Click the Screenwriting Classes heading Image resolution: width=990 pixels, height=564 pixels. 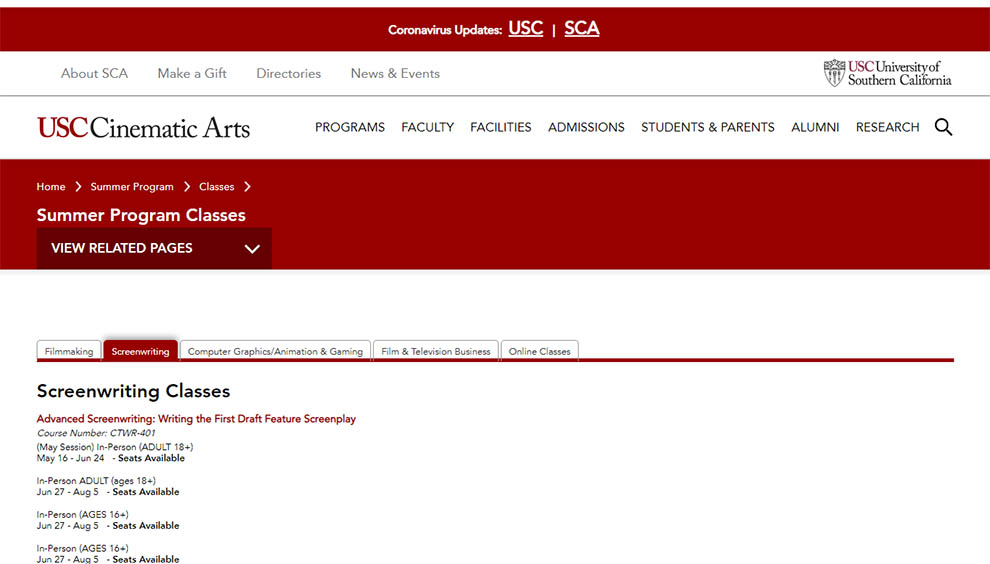pyautogui.click(x=133, y=391)
